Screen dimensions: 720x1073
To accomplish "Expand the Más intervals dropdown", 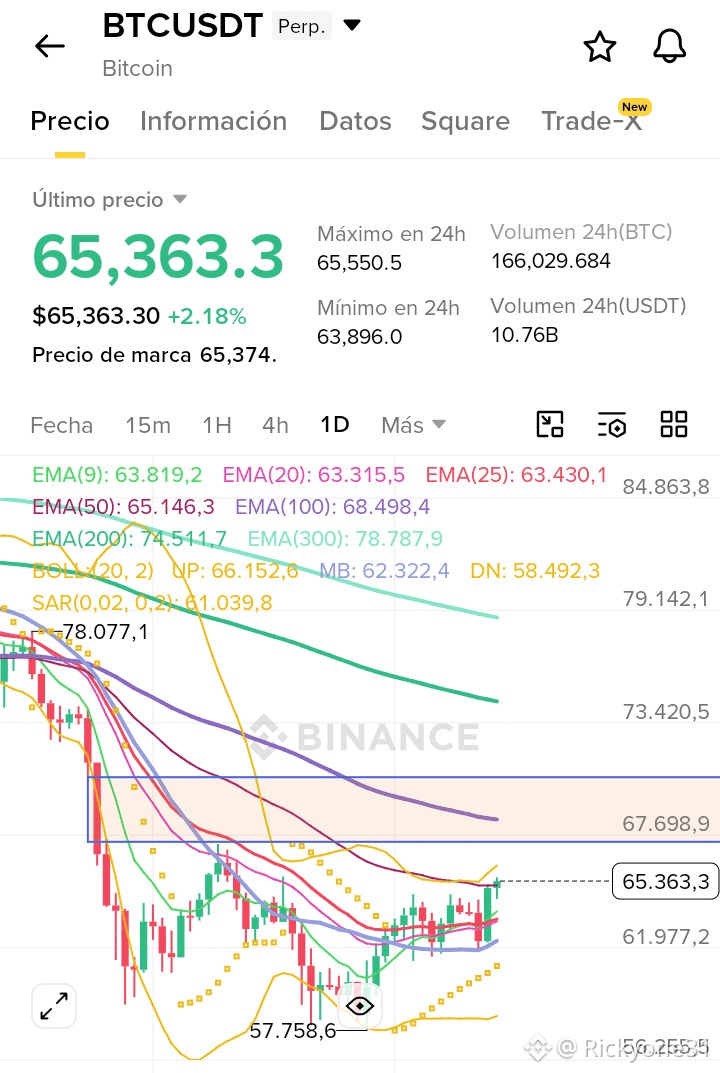I will click(x=413, y=425).
